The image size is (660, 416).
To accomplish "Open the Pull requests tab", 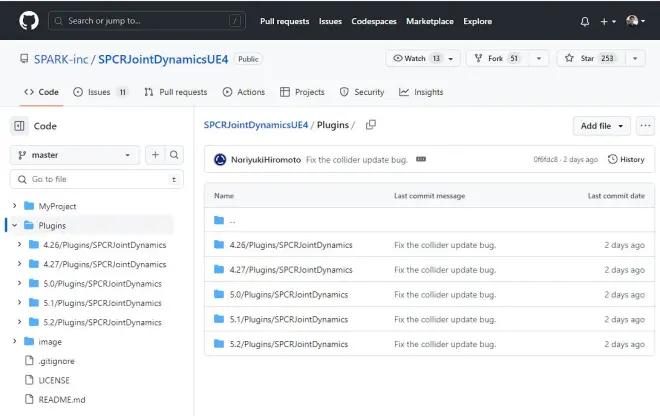I will [x=176, y=92].
